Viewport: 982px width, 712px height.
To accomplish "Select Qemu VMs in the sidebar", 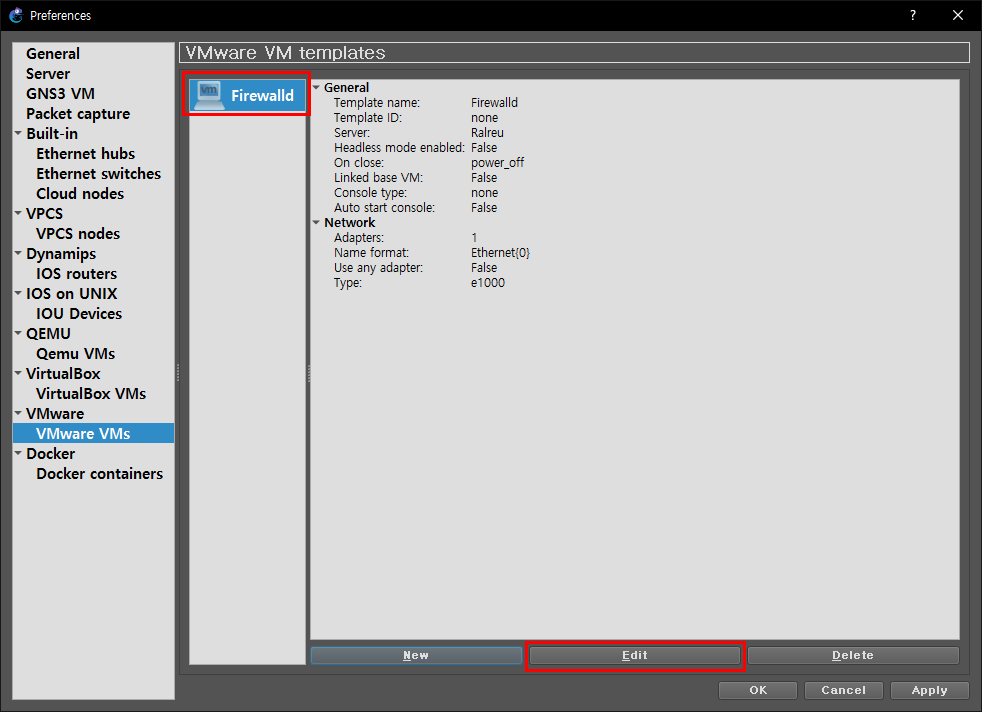I will point(75,354).
